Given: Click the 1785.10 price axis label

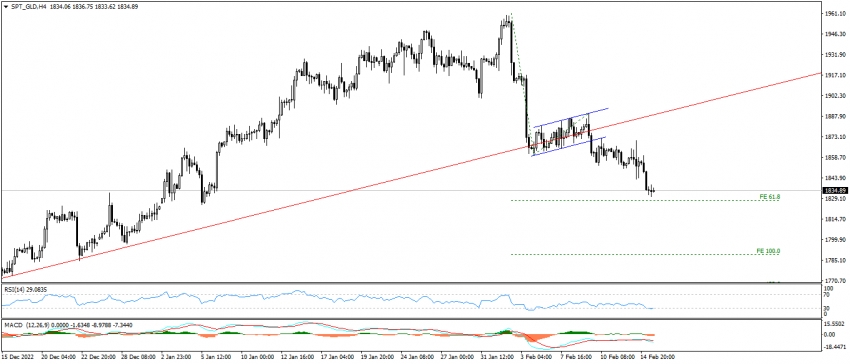Looking at the screenshot, I should tap(835, 260).
